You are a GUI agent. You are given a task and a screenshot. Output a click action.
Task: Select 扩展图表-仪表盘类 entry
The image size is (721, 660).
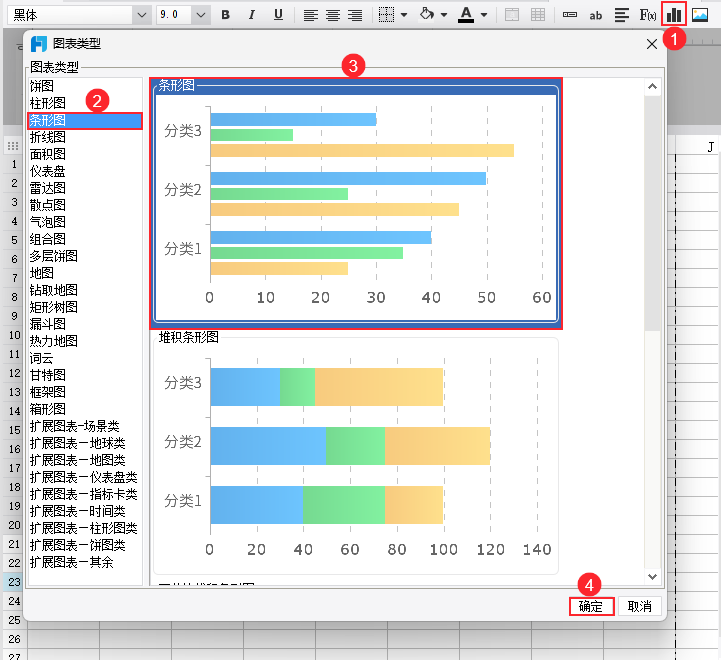(85, 477)
